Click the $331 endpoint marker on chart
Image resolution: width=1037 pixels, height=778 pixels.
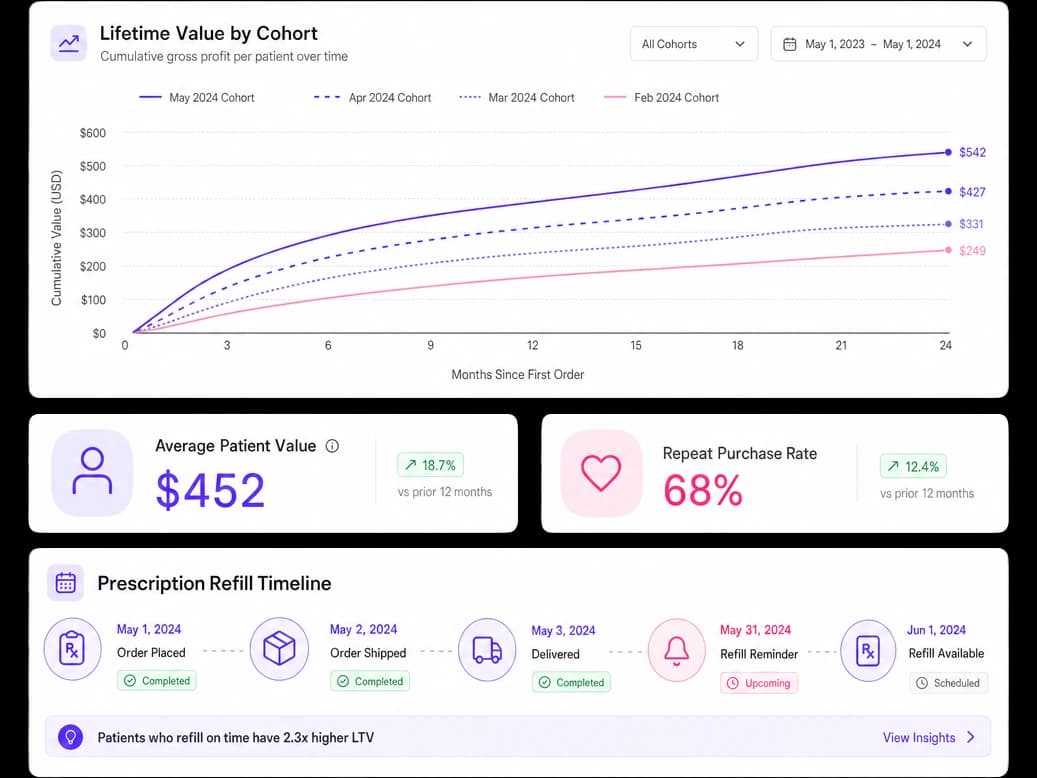coord(948,224)
